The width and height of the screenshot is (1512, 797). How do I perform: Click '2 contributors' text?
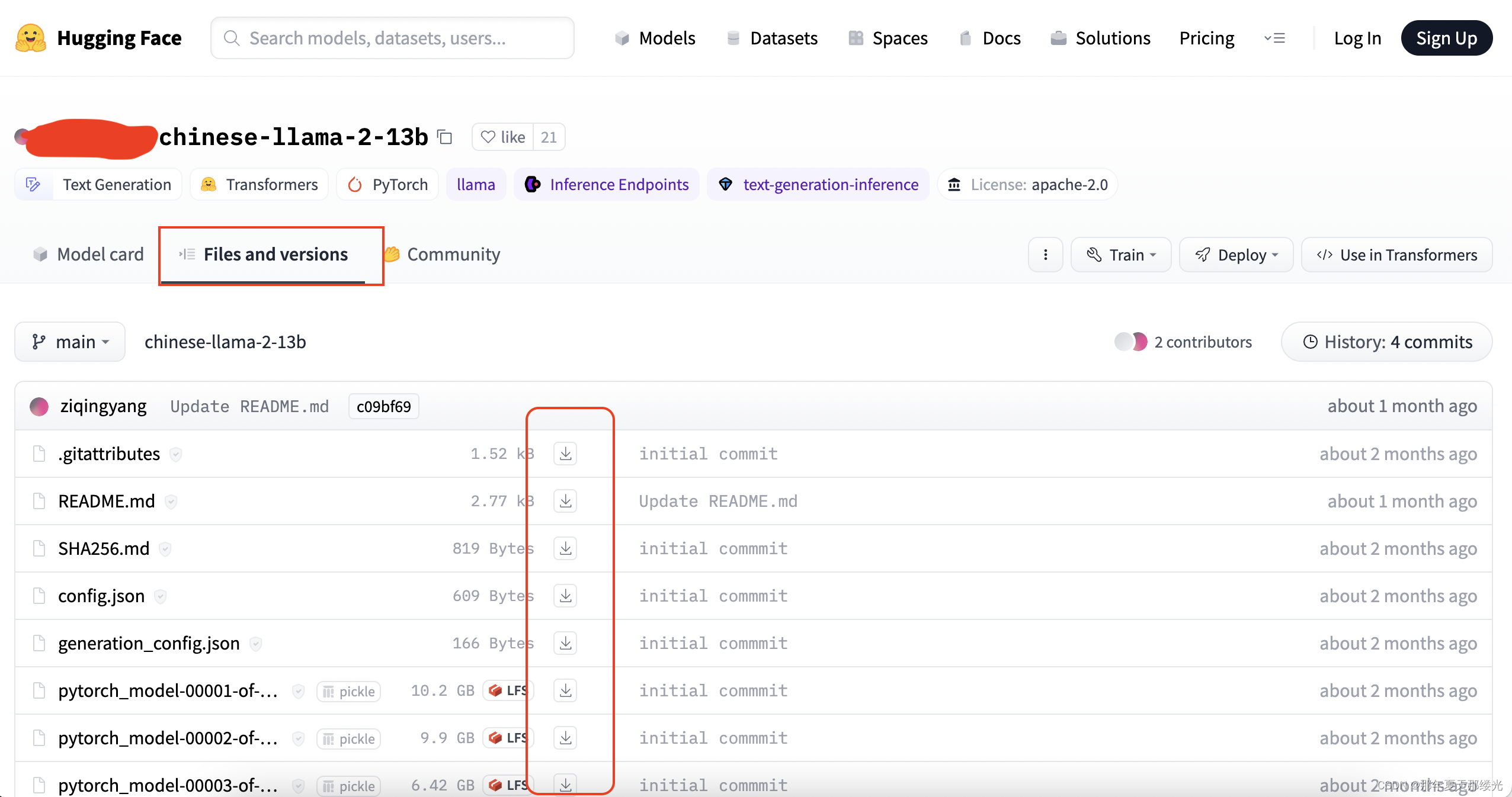tap(1203, 342)
